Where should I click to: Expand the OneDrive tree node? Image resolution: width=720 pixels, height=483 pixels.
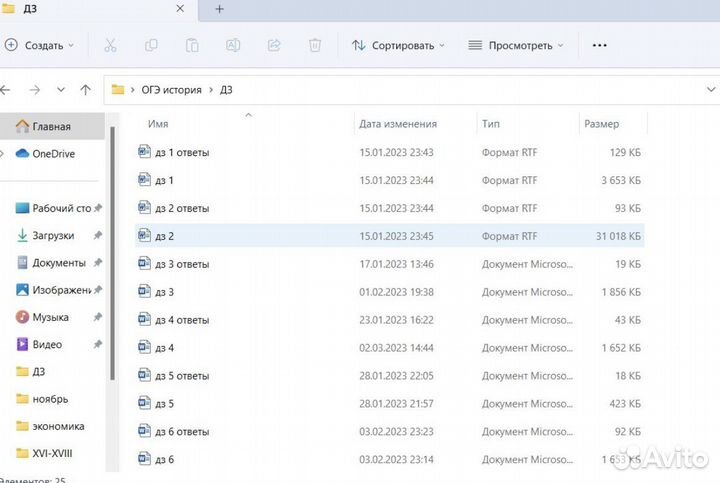point(5,154)
